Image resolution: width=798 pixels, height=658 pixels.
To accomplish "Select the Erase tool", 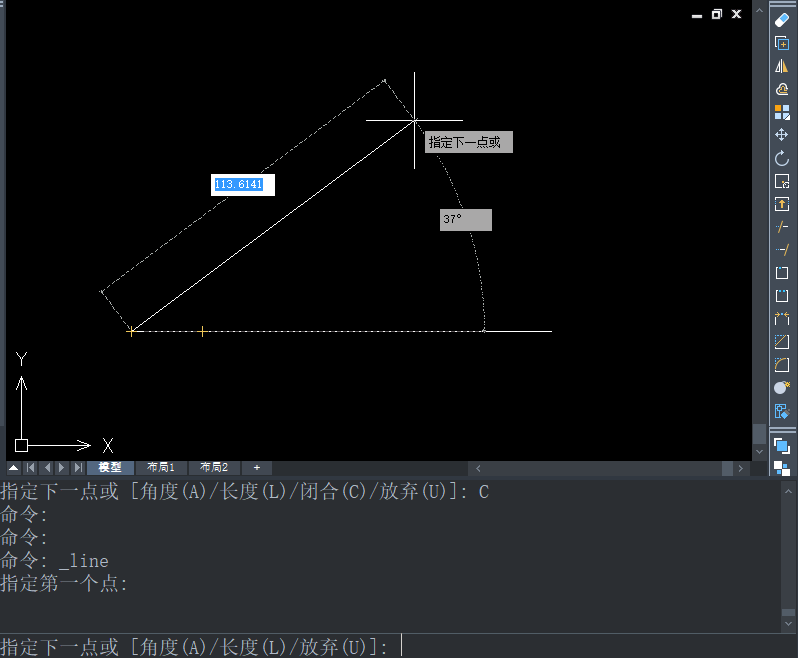I will [782, 20].
